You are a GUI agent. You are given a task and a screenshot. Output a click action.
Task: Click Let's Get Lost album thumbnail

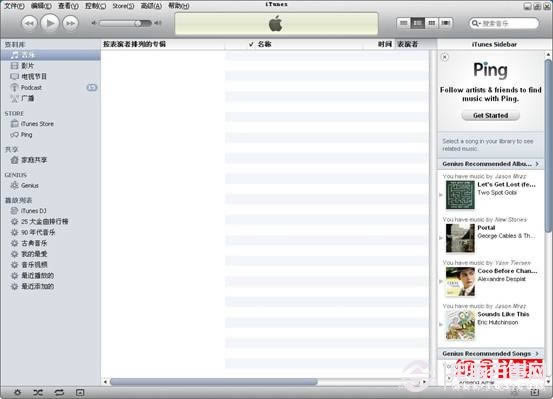point(460,195)
